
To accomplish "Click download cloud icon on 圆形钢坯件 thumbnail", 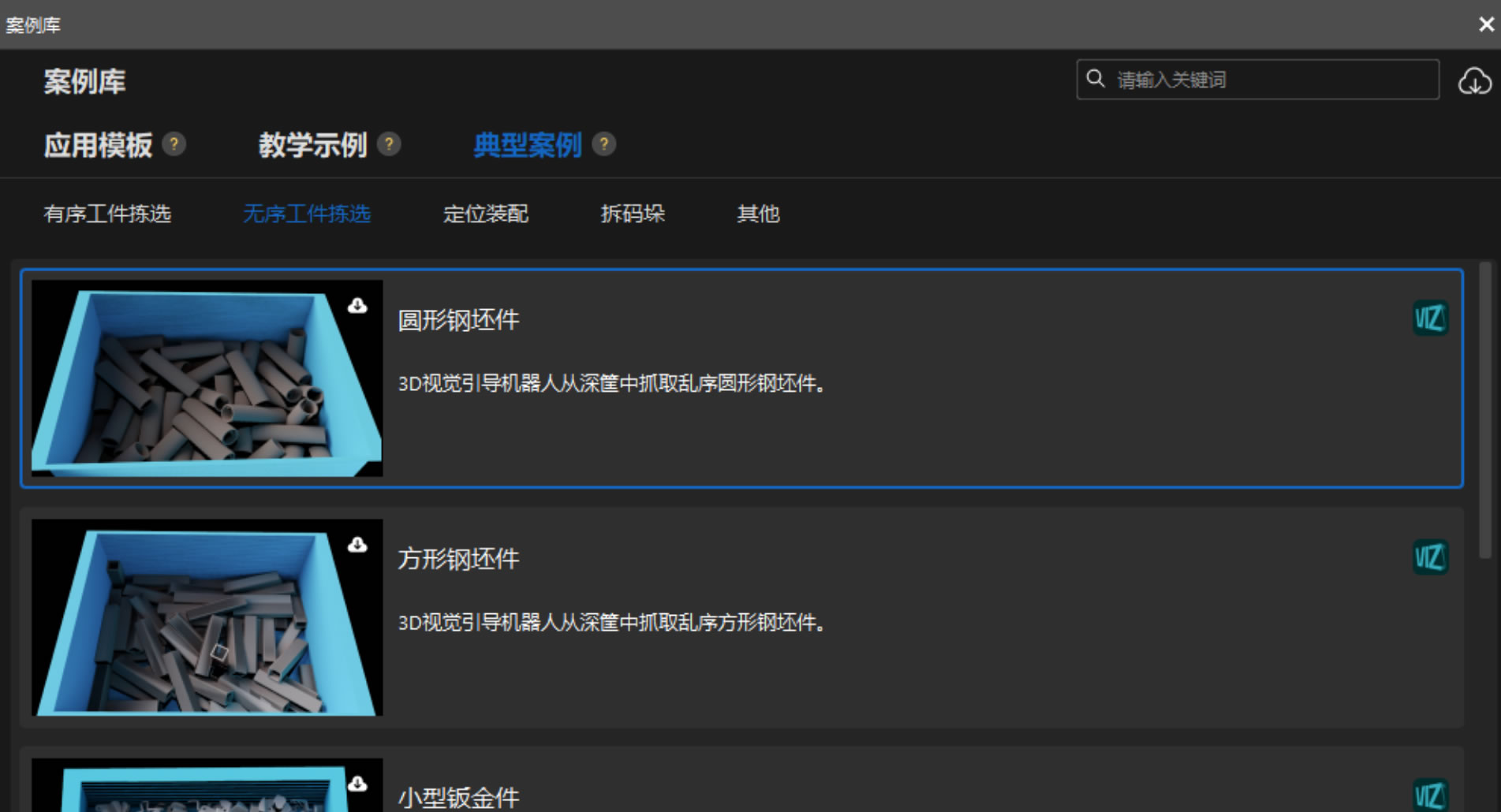I will point(357,306).
